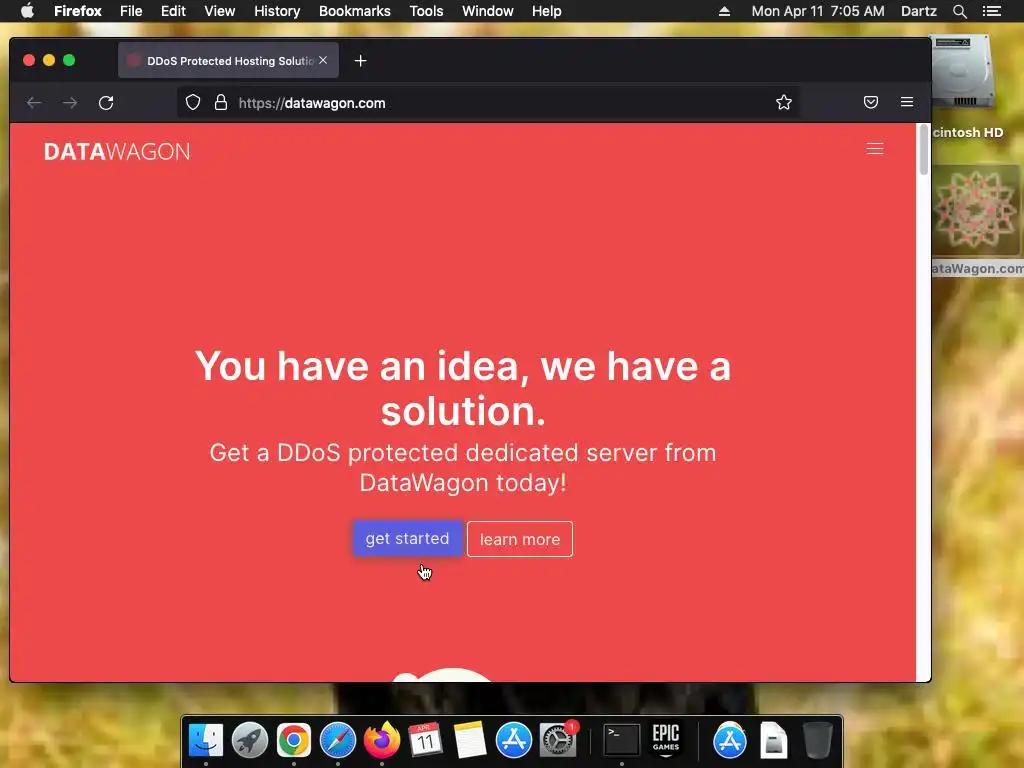Select the DDoS Protected Hosting tab
The image size is (1024, 768).
click(x=228, y=61)
